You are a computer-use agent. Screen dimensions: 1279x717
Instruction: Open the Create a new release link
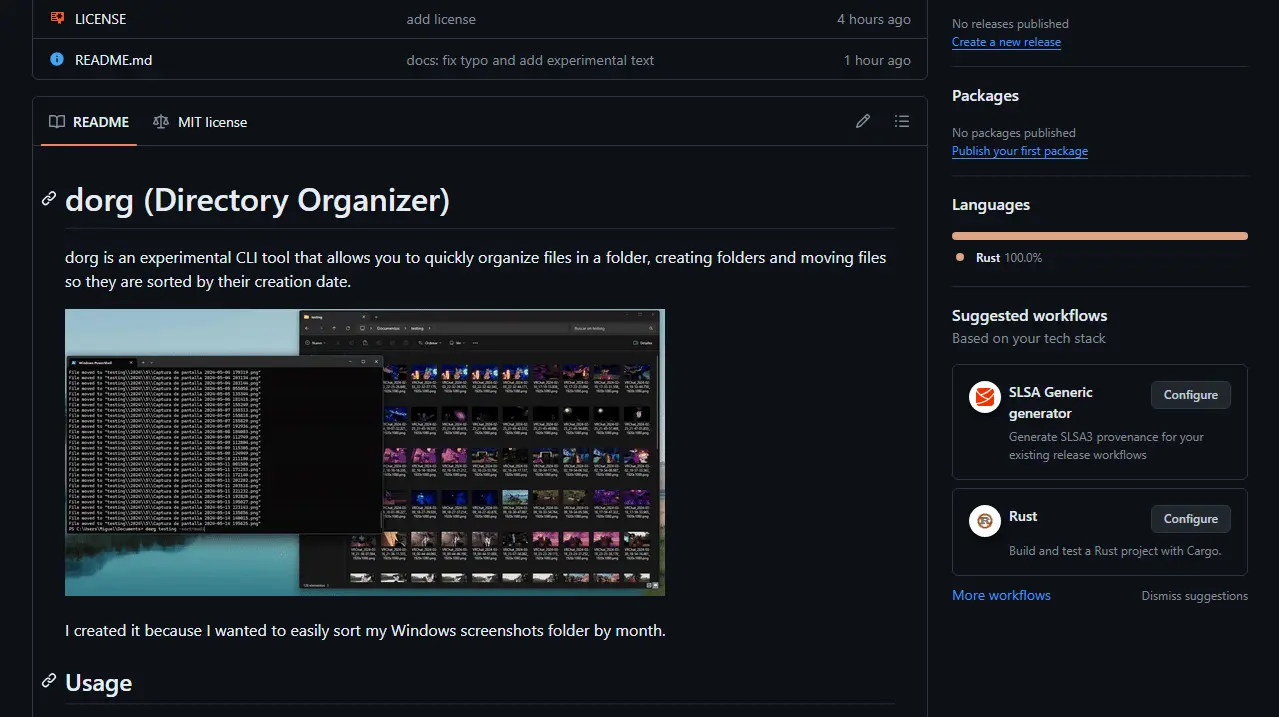pyautogui.click(x=1006, y=42)
